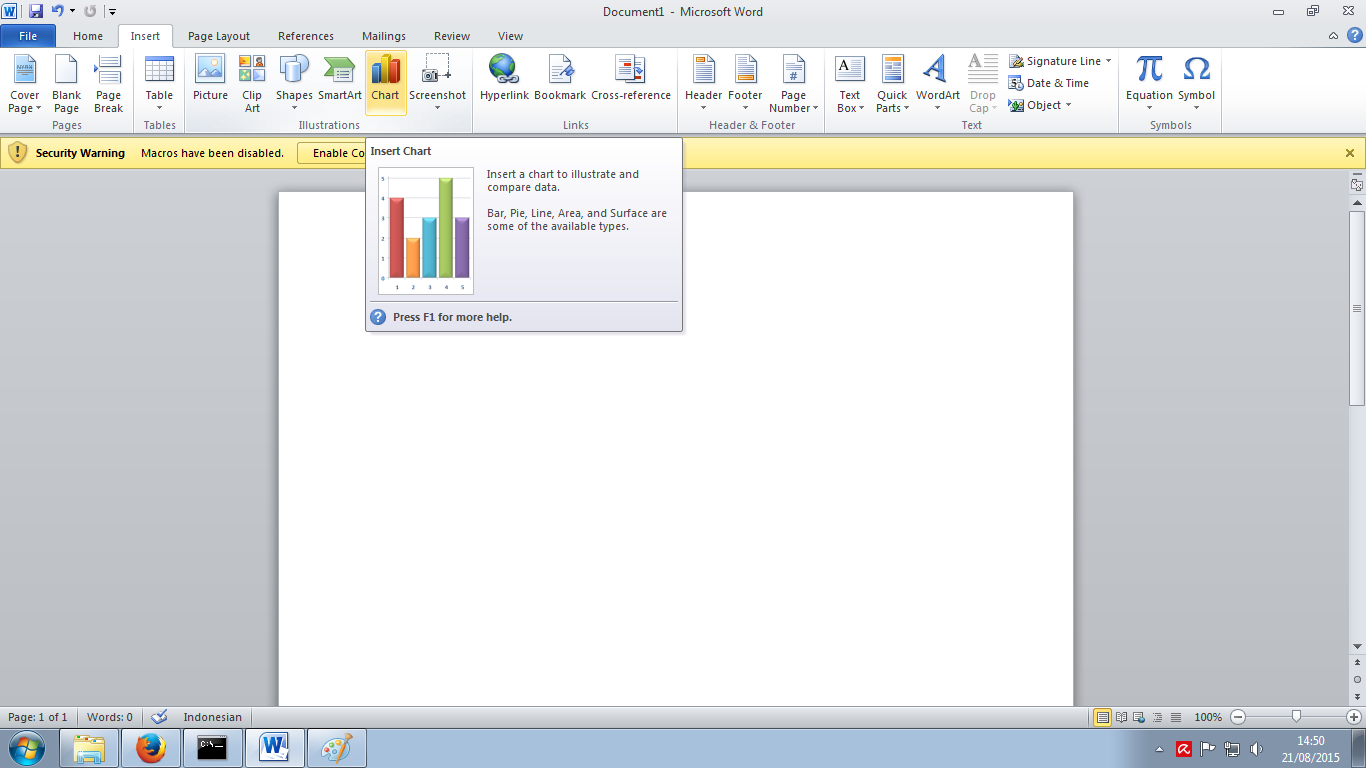This screenshot has height=768, width=1366.
Task: Switch to Full Screen Reading view
Action: [x=1122, y=717]
